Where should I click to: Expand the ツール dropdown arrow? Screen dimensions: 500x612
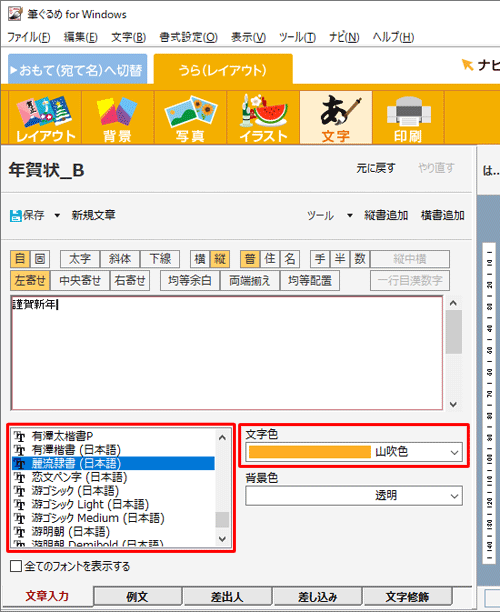click(350, 215)
